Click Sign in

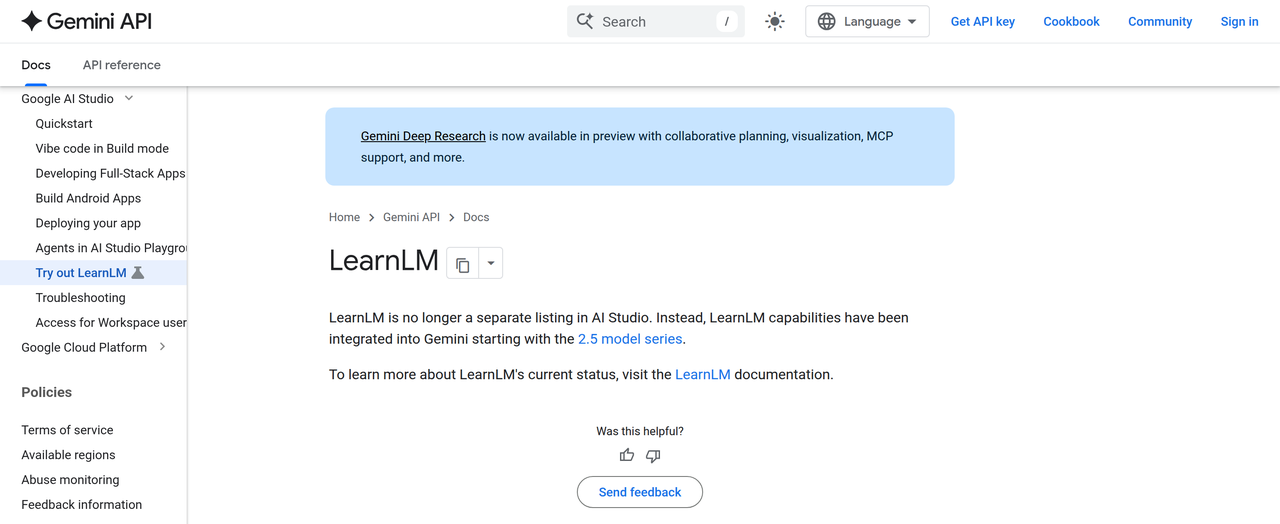coord(1239,21)
